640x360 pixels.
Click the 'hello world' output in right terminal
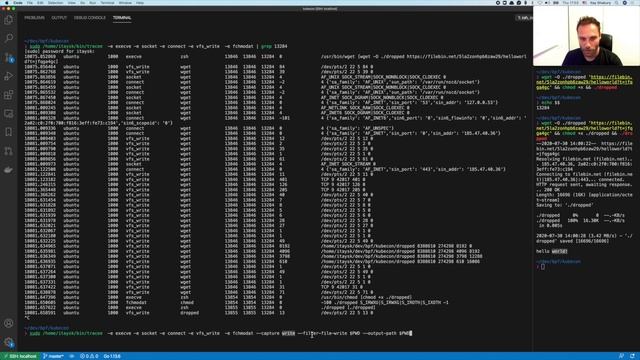(551, 251)
